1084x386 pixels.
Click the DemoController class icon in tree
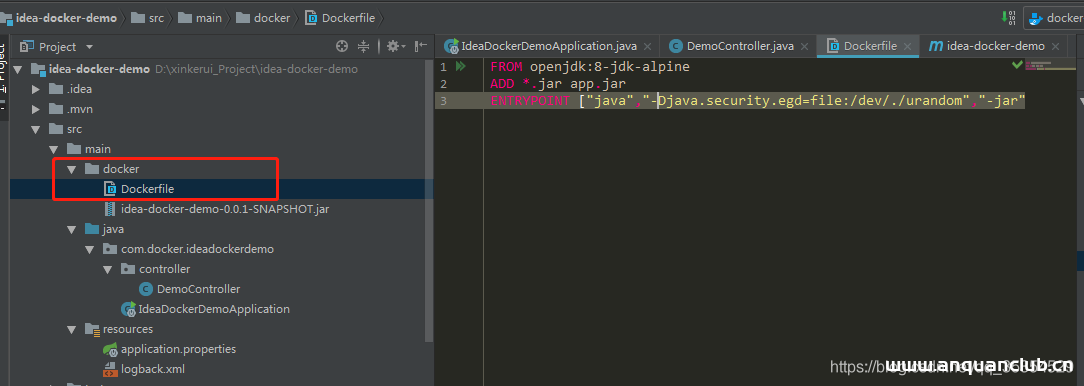(x=146, y=288)
